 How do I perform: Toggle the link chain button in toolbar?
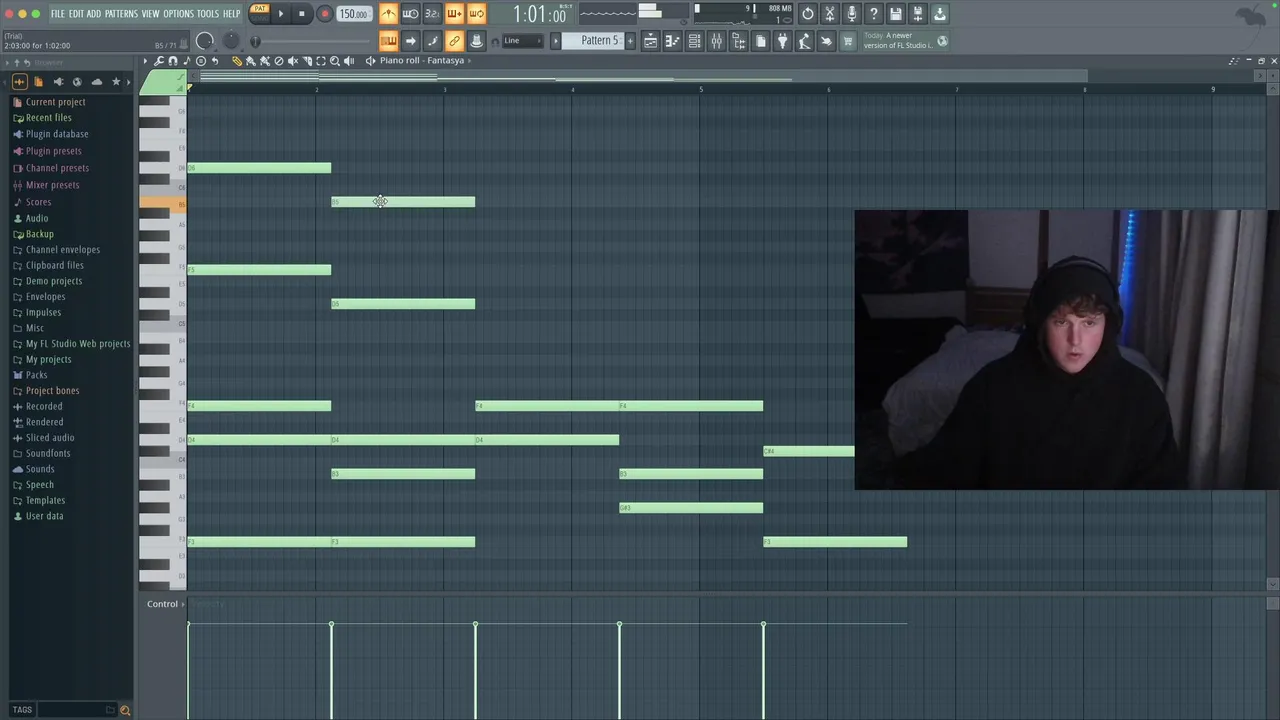point(455,41)
